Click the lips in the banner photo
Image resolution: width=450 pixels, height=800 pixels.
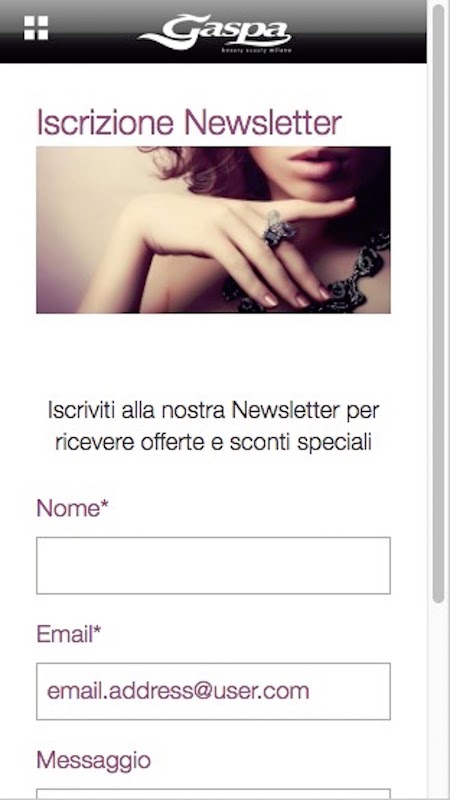(323, 163)
